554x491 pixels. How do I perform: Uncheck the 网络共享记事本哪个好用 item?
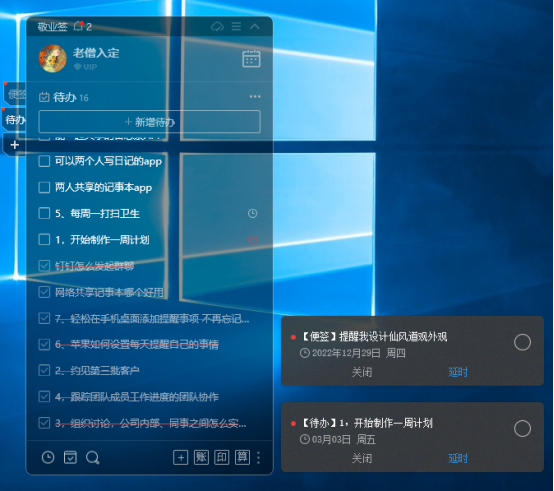44,292
